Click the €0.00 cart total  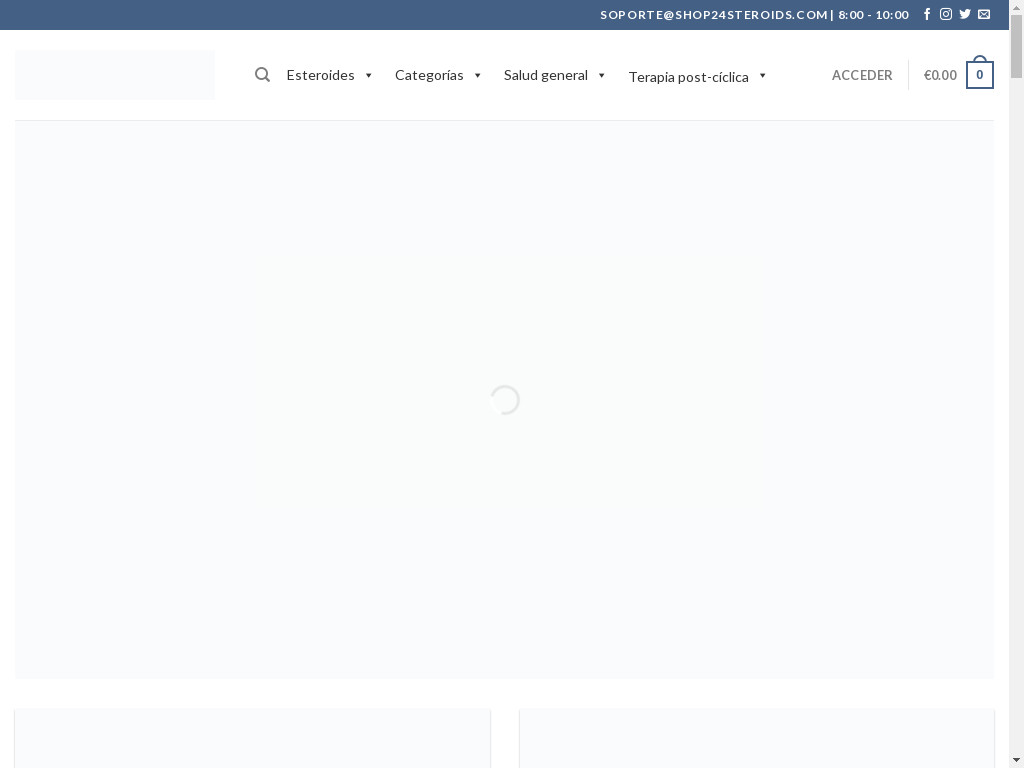tap(940, 75)
